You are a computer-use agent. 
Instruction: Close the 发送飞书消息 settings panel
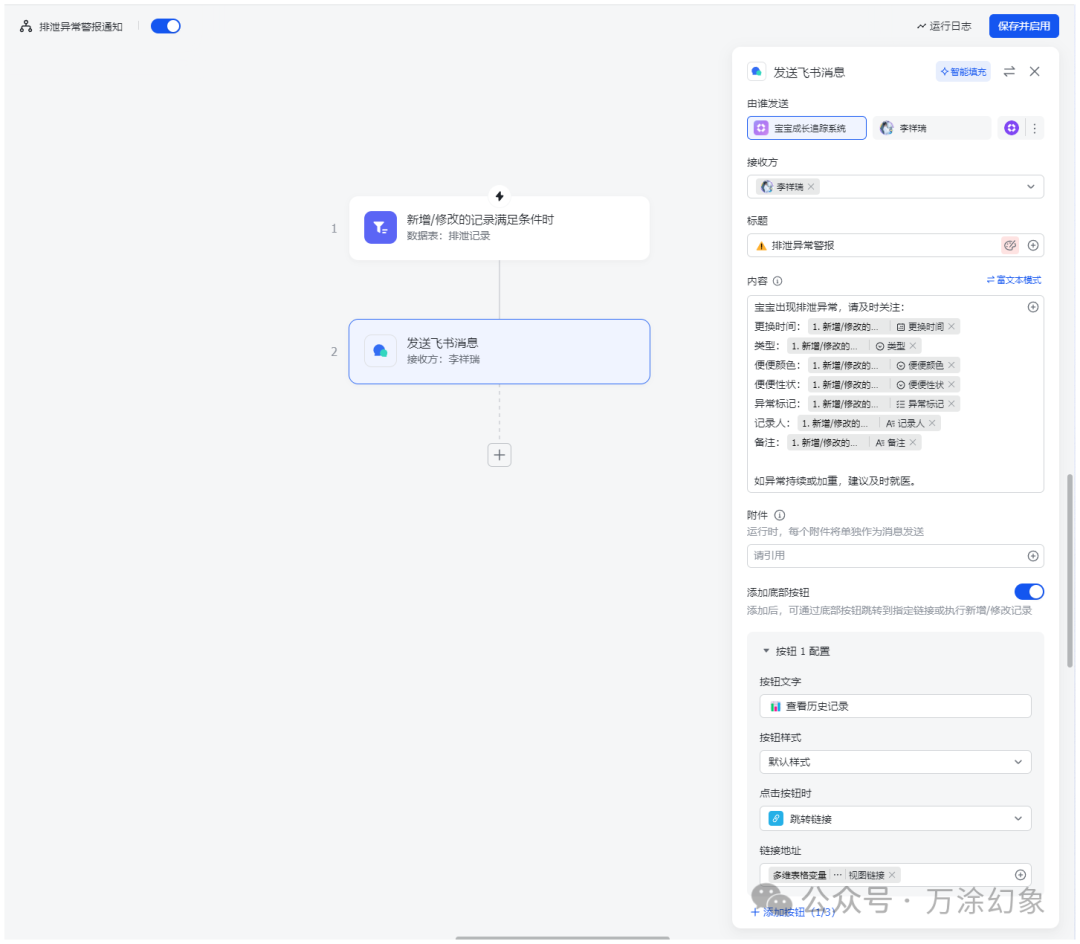[1035, 72]
